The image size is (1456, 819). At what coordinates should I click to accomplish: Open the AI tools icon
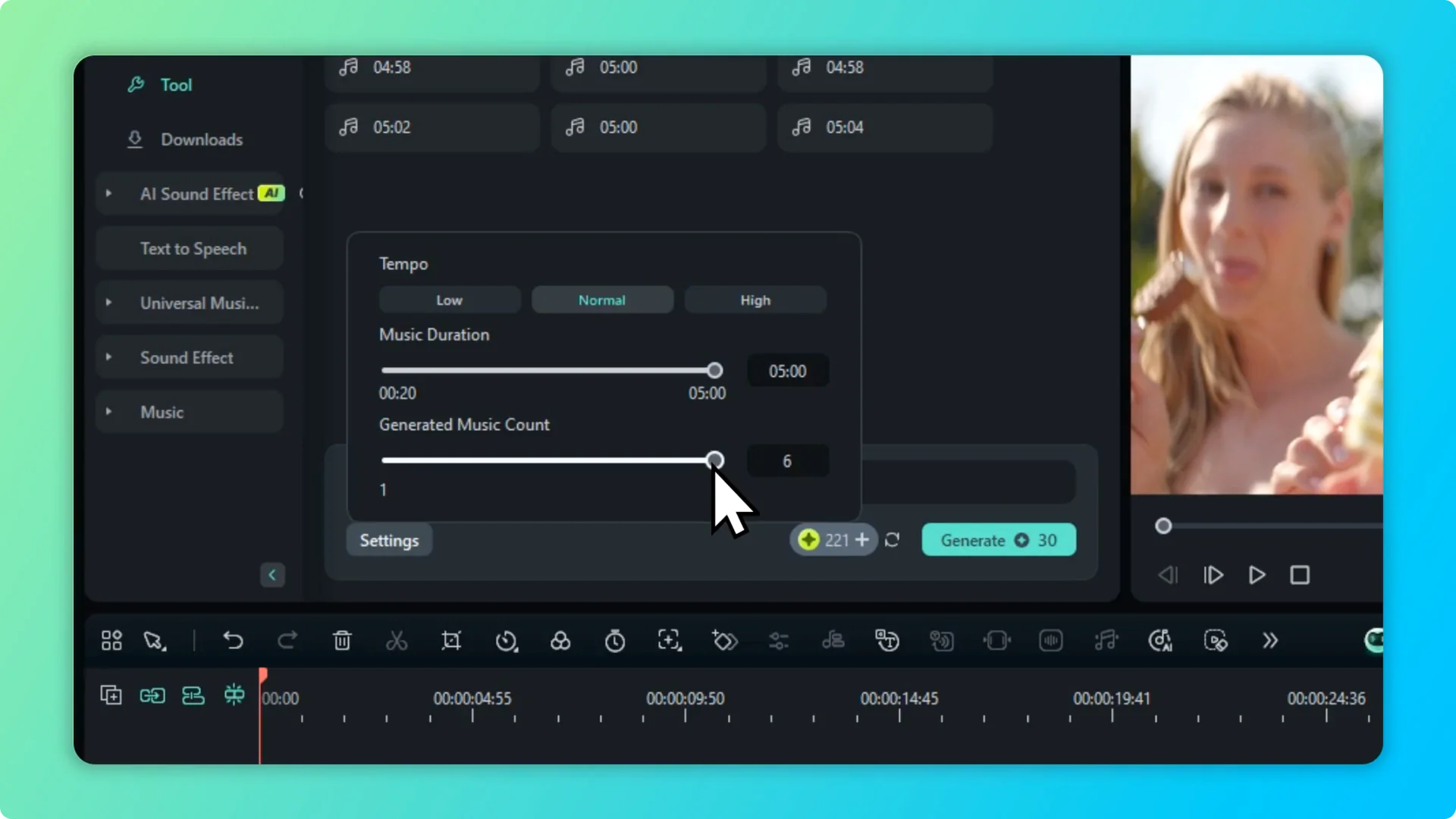(1160, 641)
